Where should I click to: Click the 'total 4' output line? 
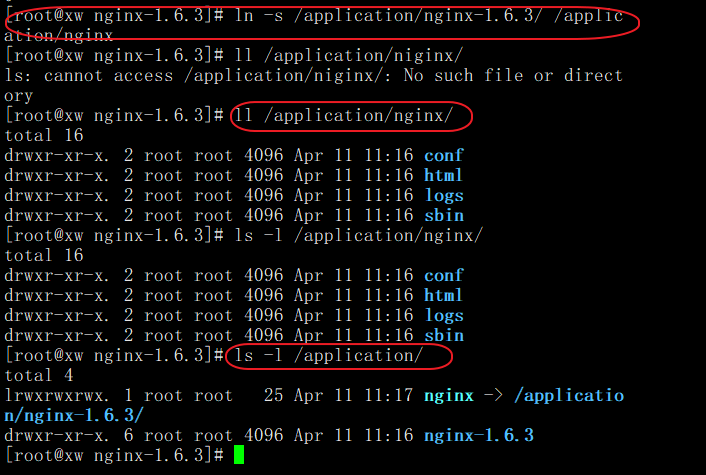(x=39, y=375)
